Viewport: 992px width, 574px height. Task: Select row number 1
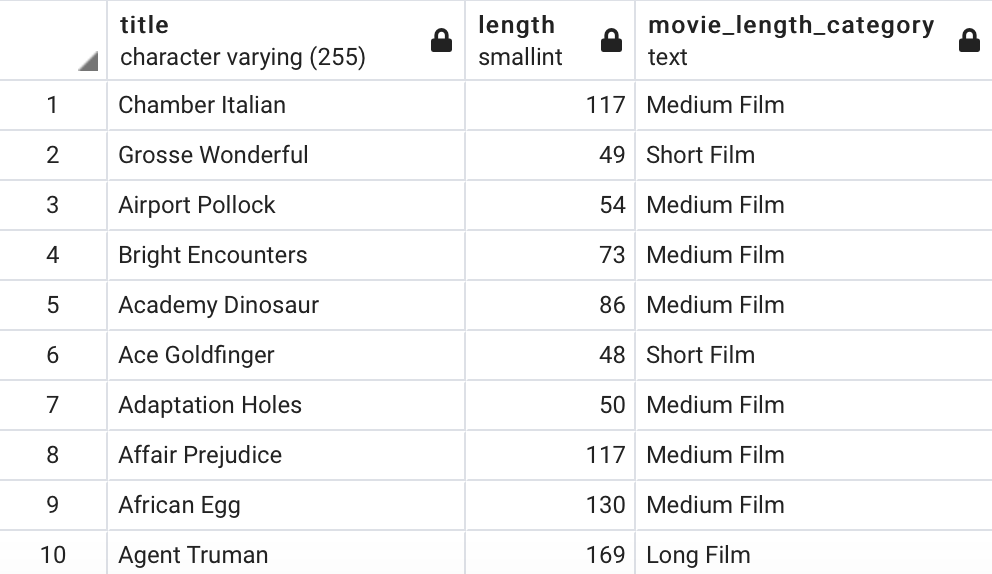point(53,105)
